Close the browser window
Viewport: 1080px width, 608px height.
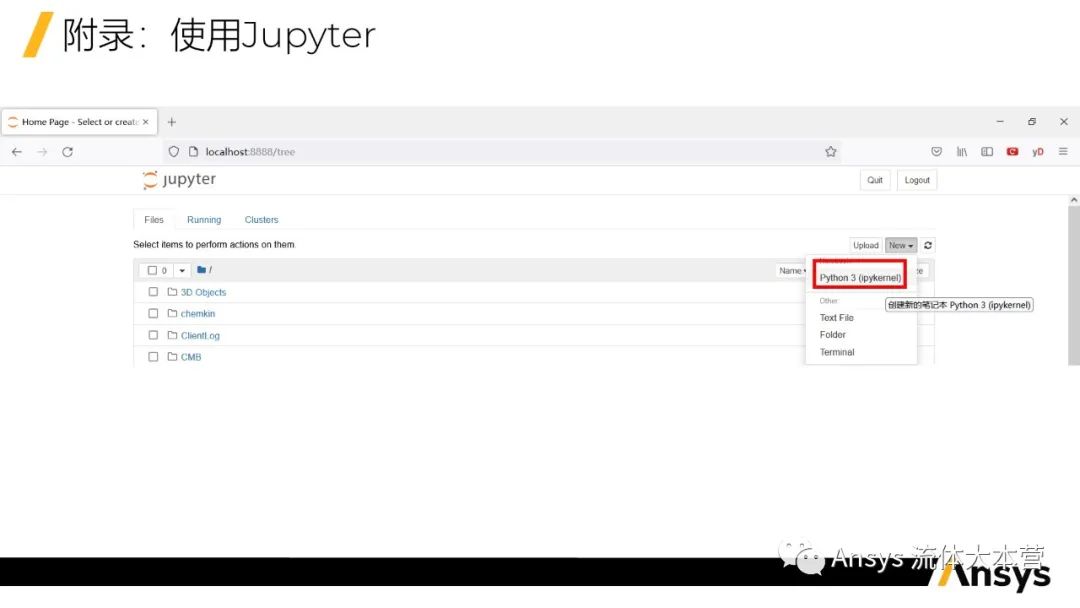[x=1063, y=121]
